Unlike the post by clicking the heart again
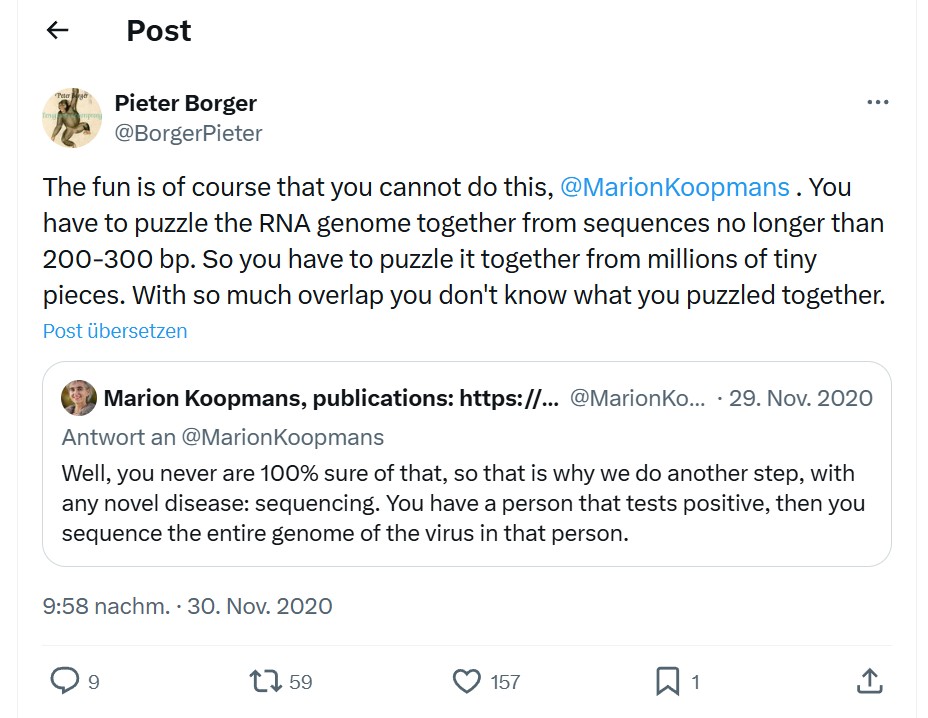The height and width of the screenshot is (718, 928). pyautogui.click(x=466, y=681)
